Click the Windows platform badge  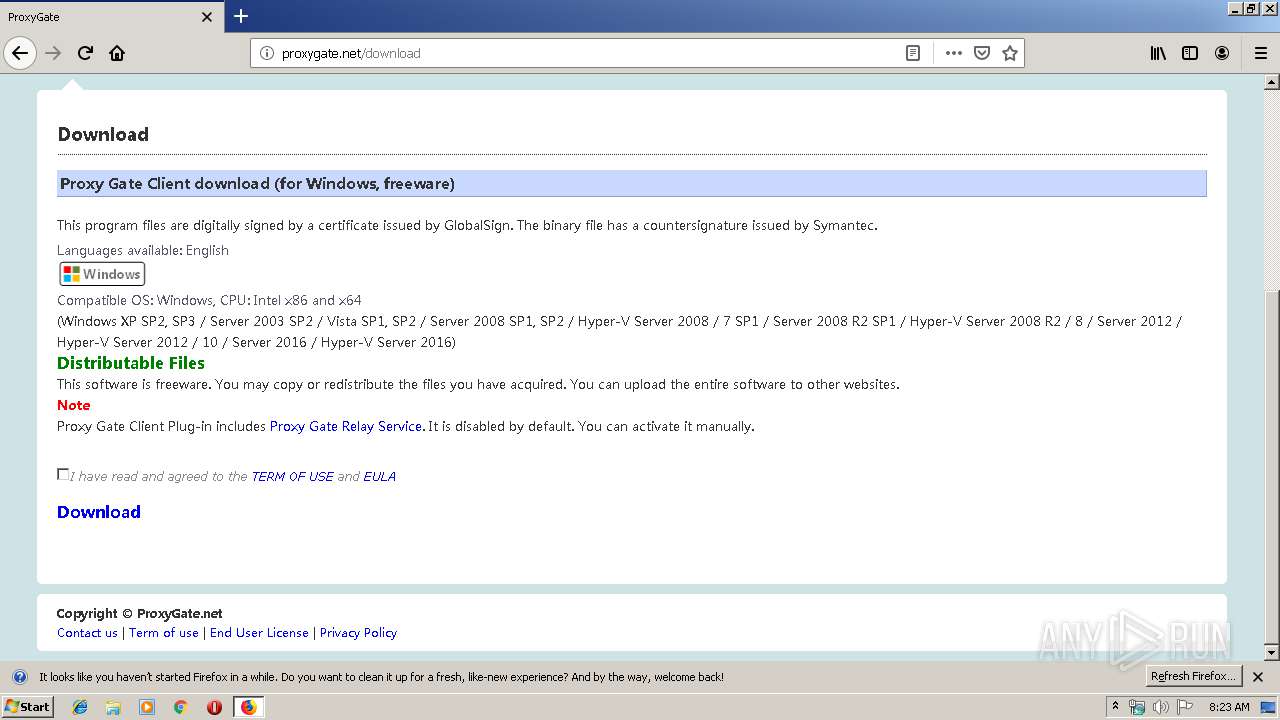102,274
